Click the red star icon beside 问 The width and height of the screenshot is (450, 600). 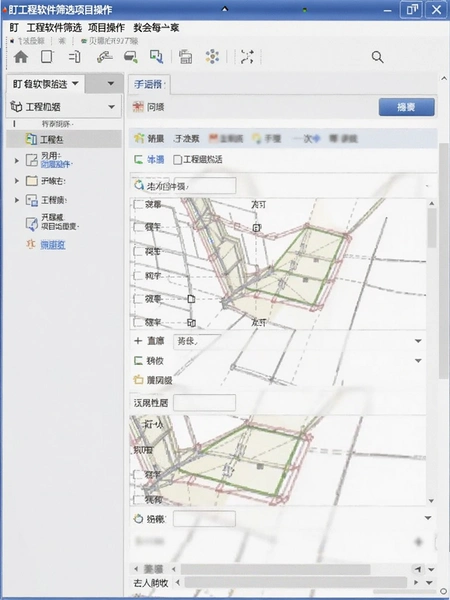click(x=138, y=107)
